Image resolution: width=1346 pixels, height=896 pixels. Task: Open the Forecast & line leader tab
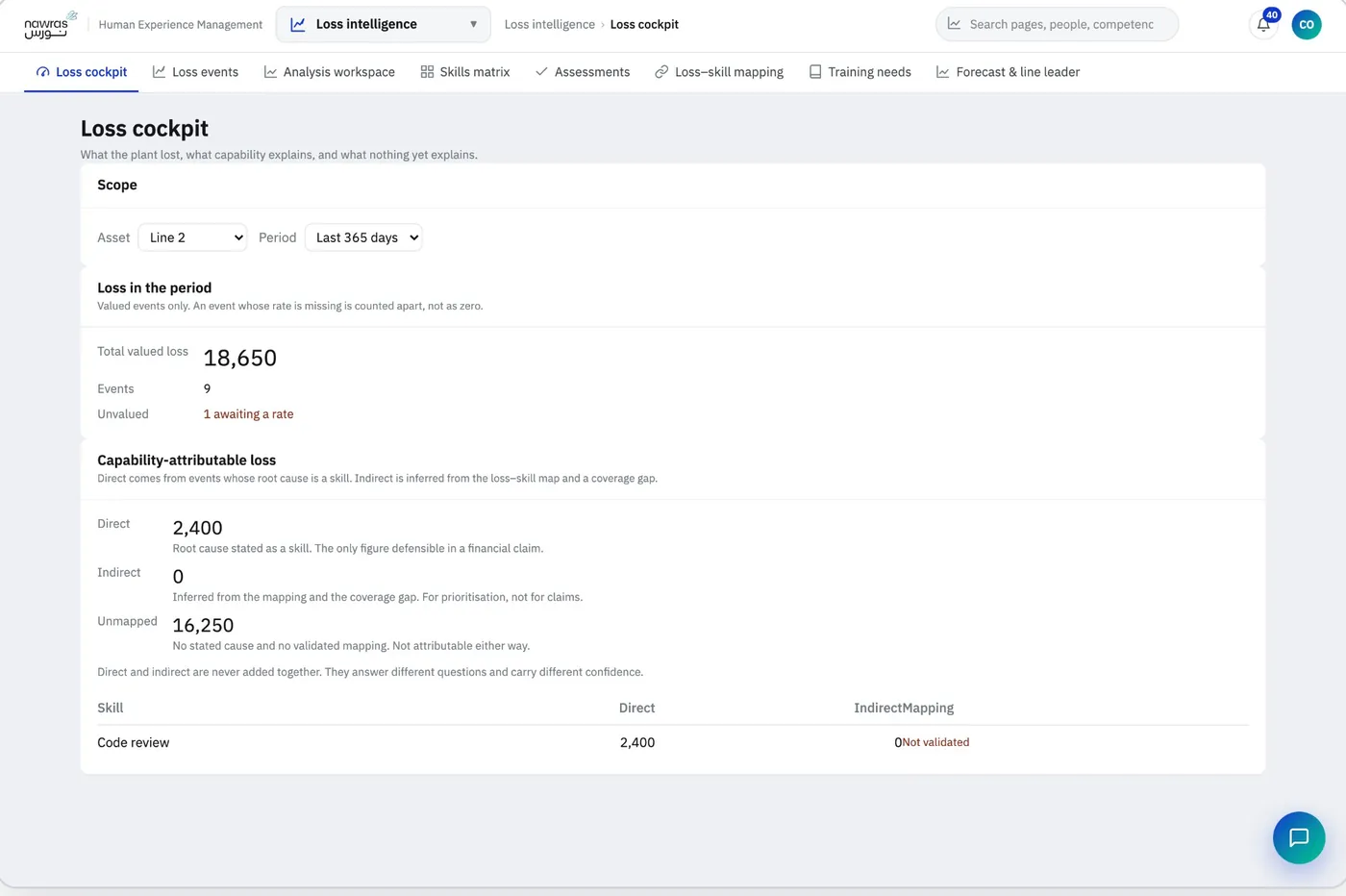coord(1009,72)
